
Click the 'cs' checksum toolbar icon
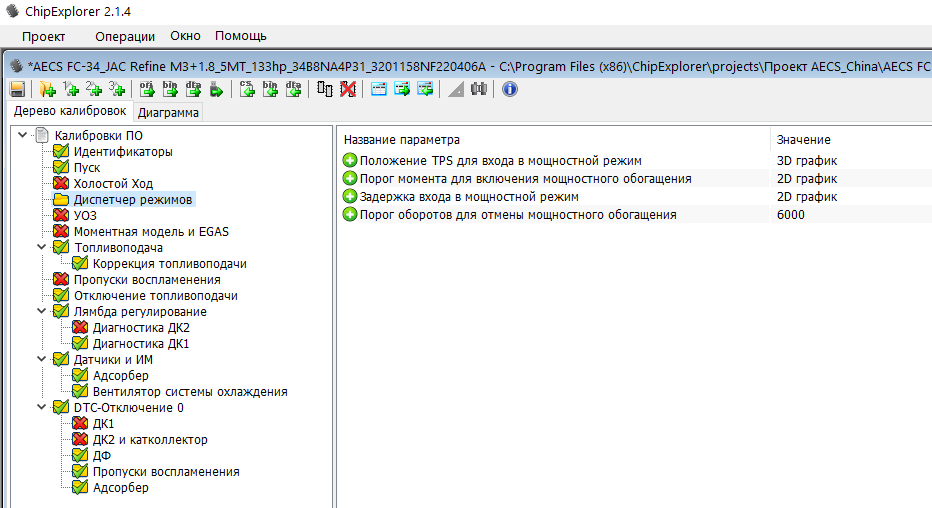pos(247,89)
